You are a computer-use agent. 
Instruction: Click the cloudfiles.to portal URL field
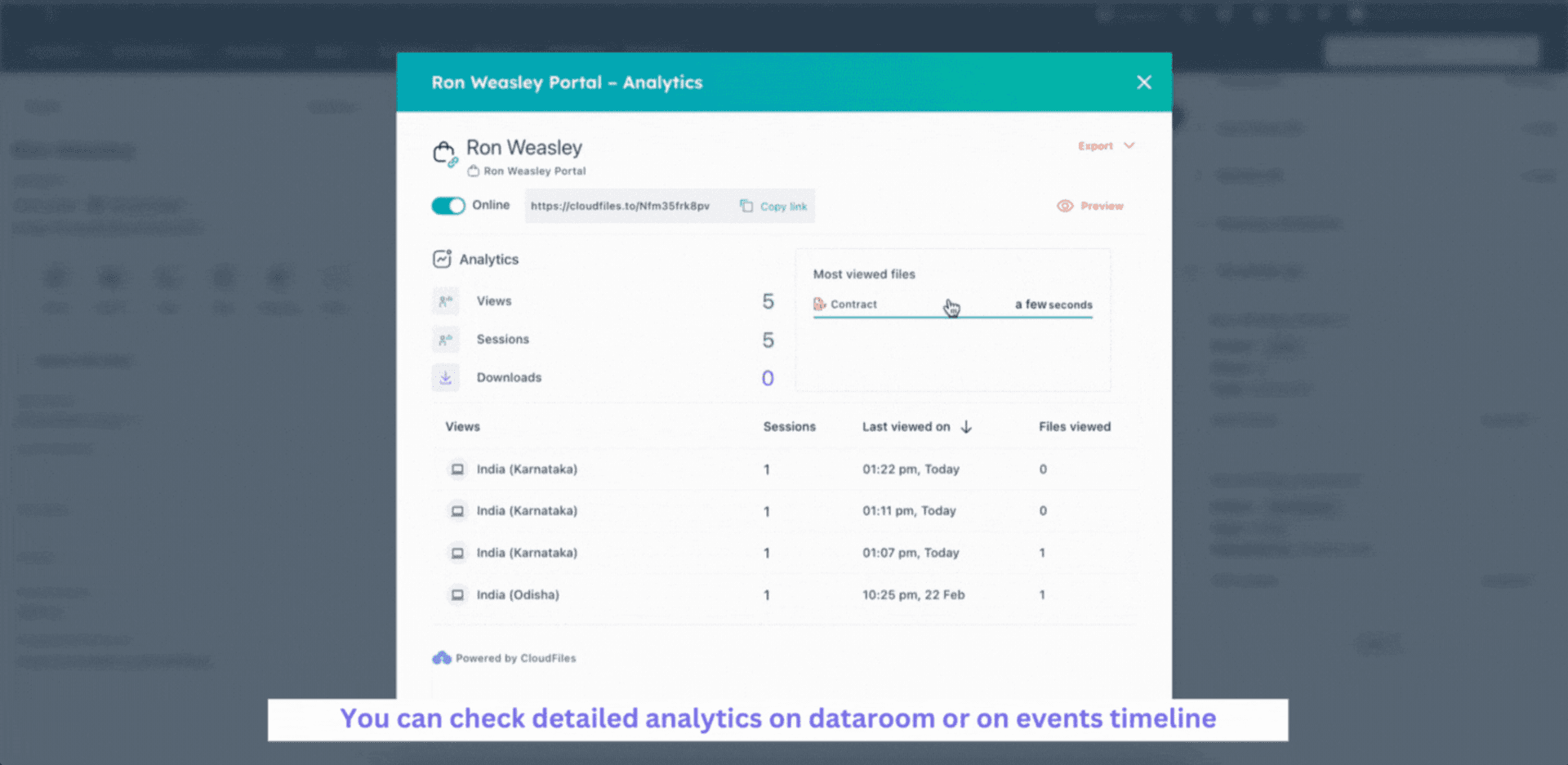coord(621,206)
